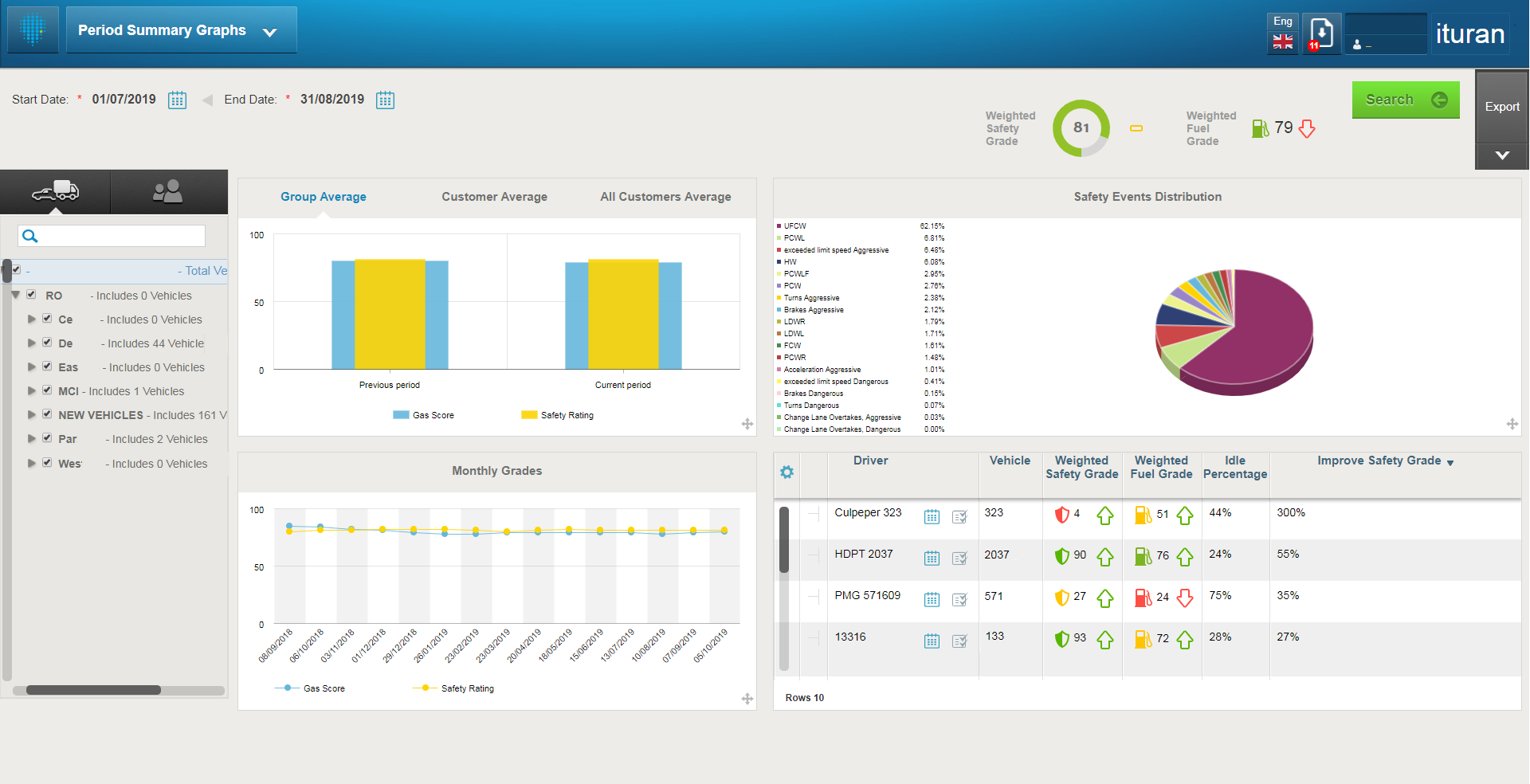Open the End Date calendar picker
This screenshot has width=1530, height=784.
click(x=385, y=100)
